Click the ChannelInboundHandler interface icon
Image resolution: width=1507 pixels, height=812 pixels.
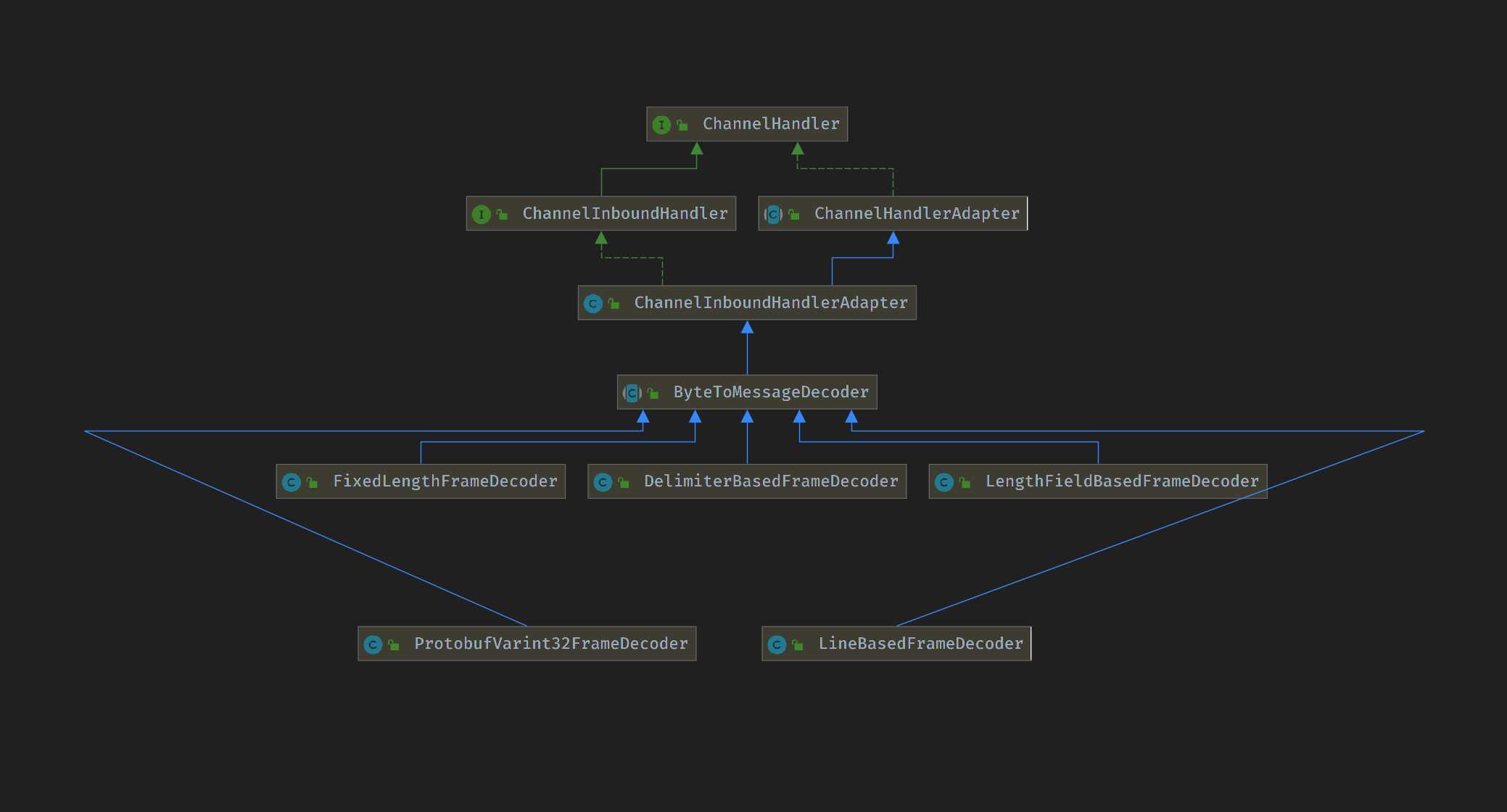pyautogui.click(x=481, y=215)
